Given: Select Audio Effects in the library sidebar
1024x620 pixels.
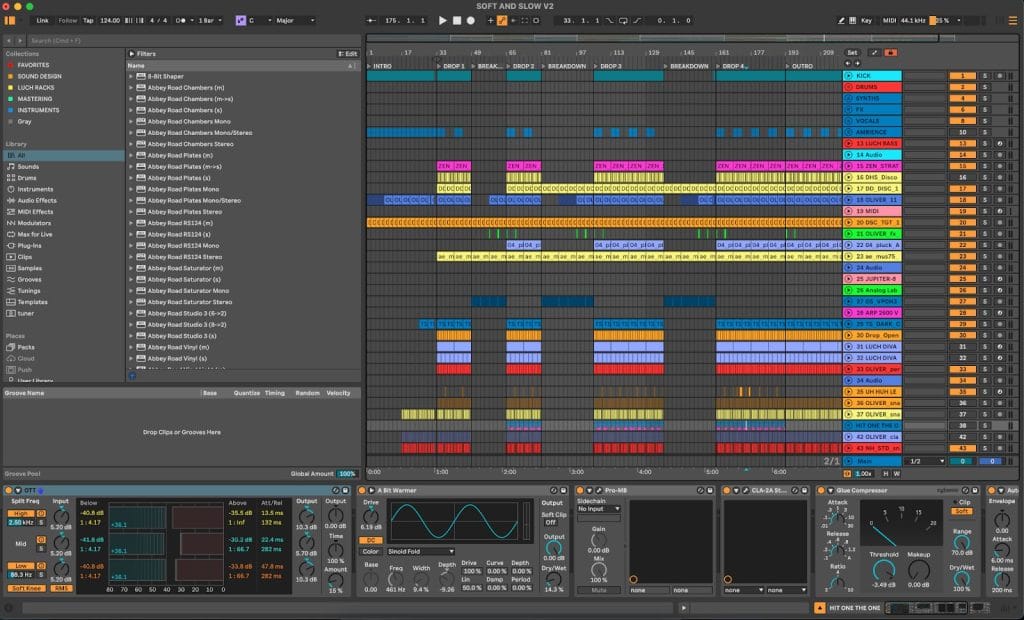Looking at the screenshot, I should click(36, 200).
